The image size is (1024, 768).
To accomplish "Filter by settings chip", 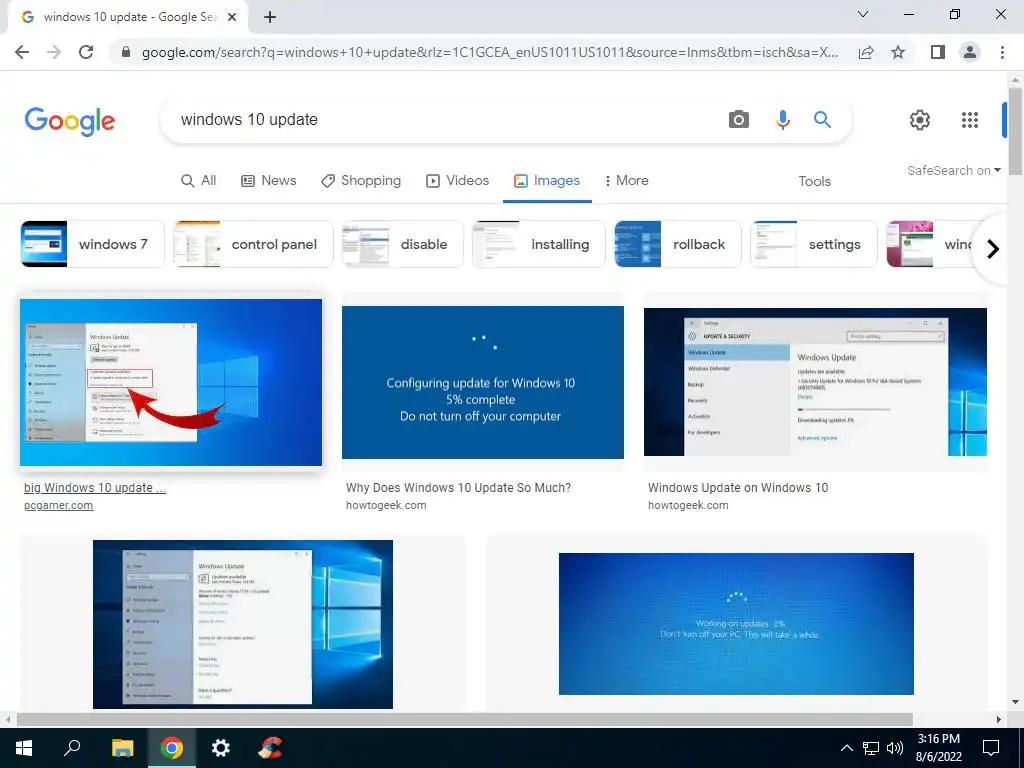I will 814,244.
